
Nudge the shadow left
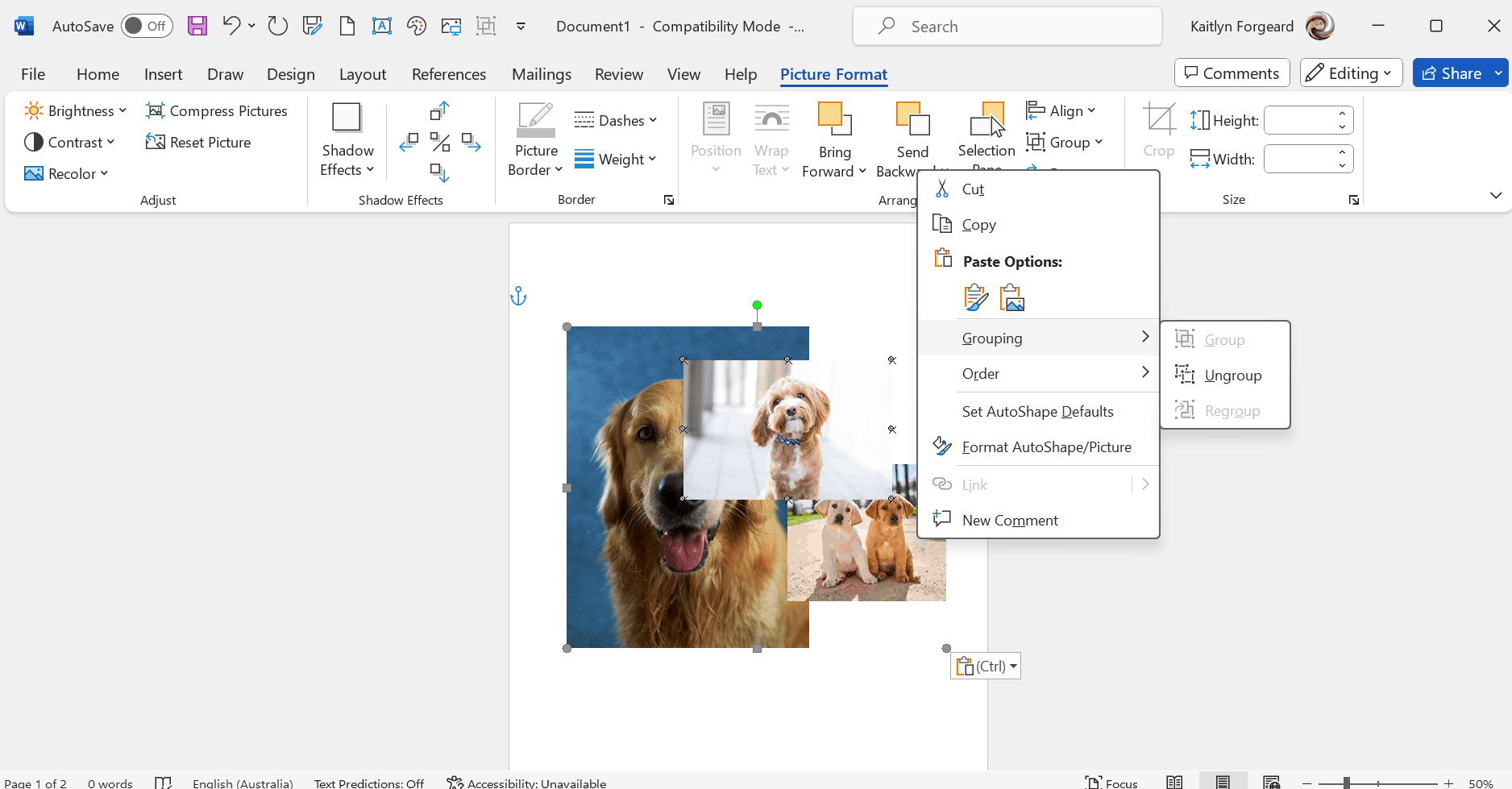tap(409, 143)
